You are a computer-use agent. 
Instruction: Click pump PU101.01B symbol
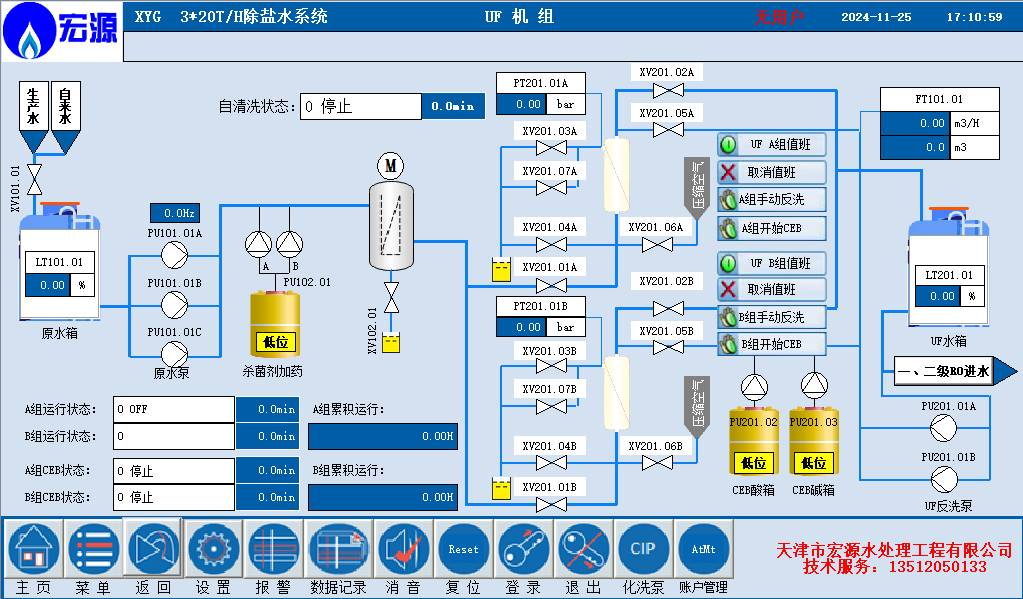pyautogui.click(x=174, y=305)
